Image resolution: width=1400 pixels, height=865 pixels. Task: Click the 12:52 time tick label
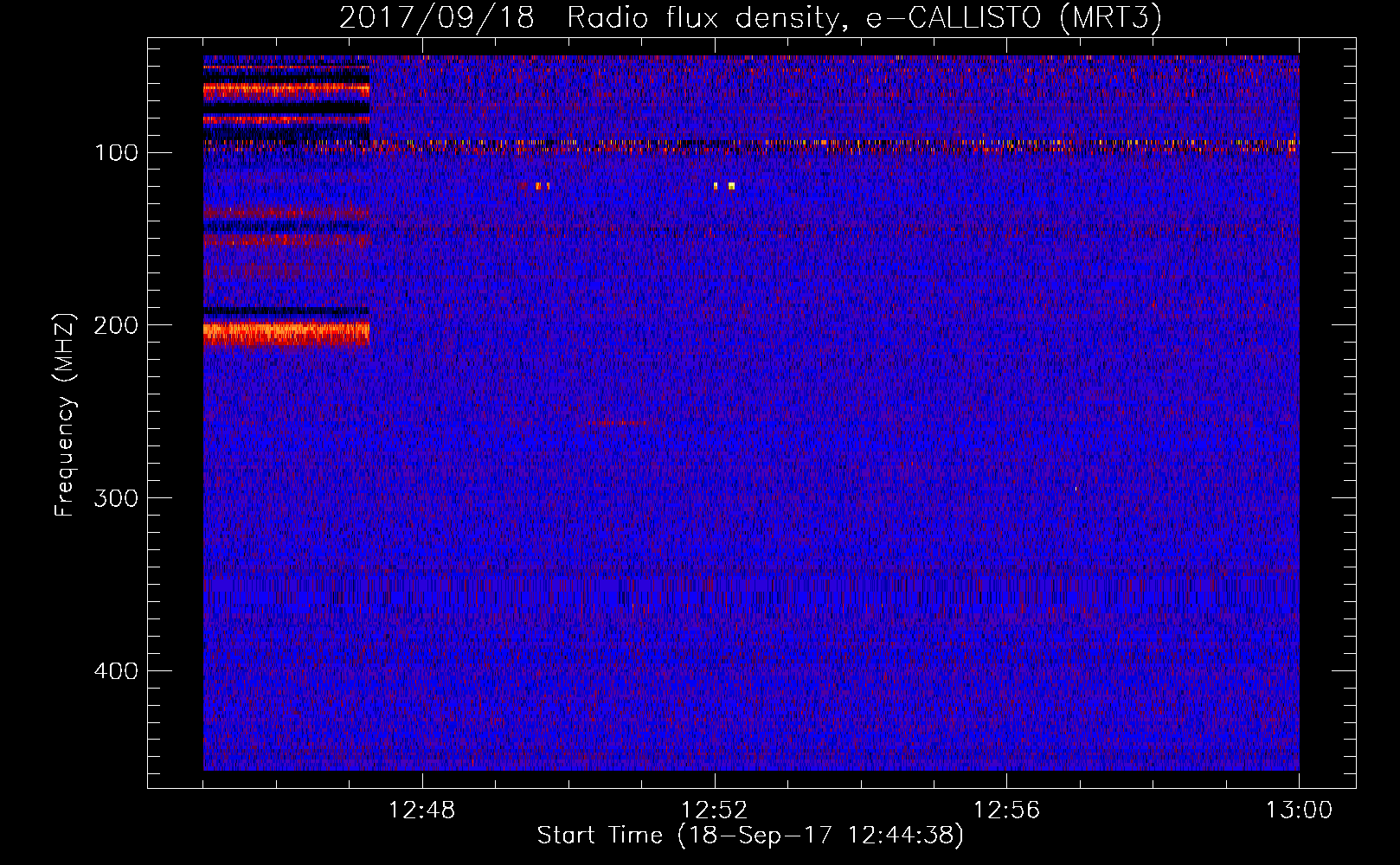click(714, 811)
